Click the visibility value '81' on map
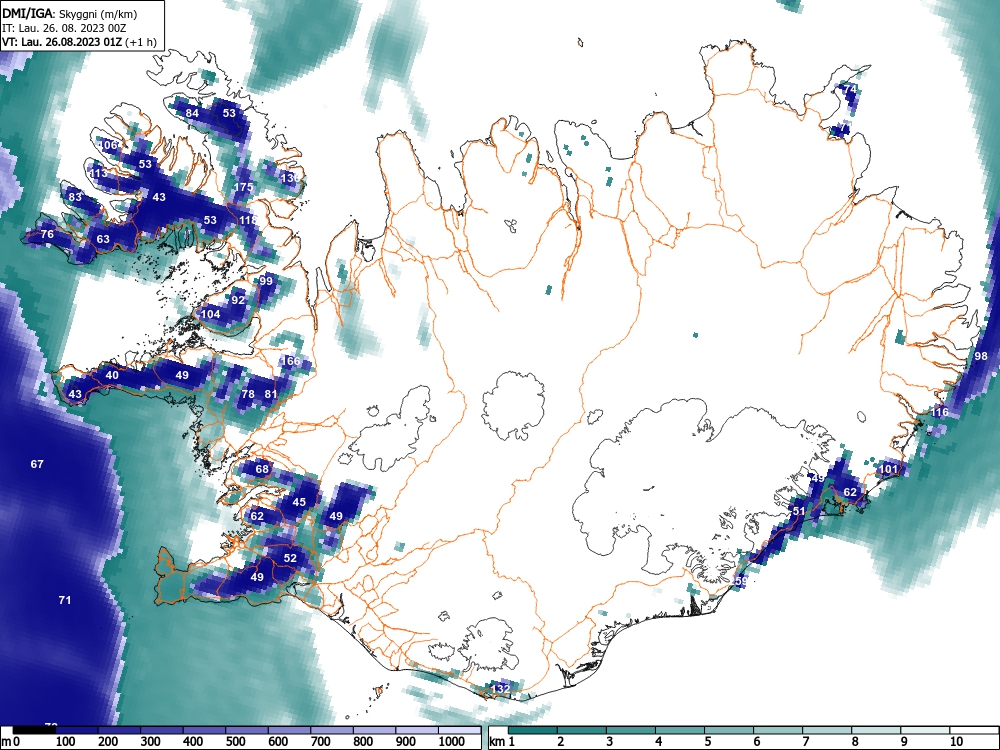The width and height of the screenshot is (1000, 750). tap(271, 394)
